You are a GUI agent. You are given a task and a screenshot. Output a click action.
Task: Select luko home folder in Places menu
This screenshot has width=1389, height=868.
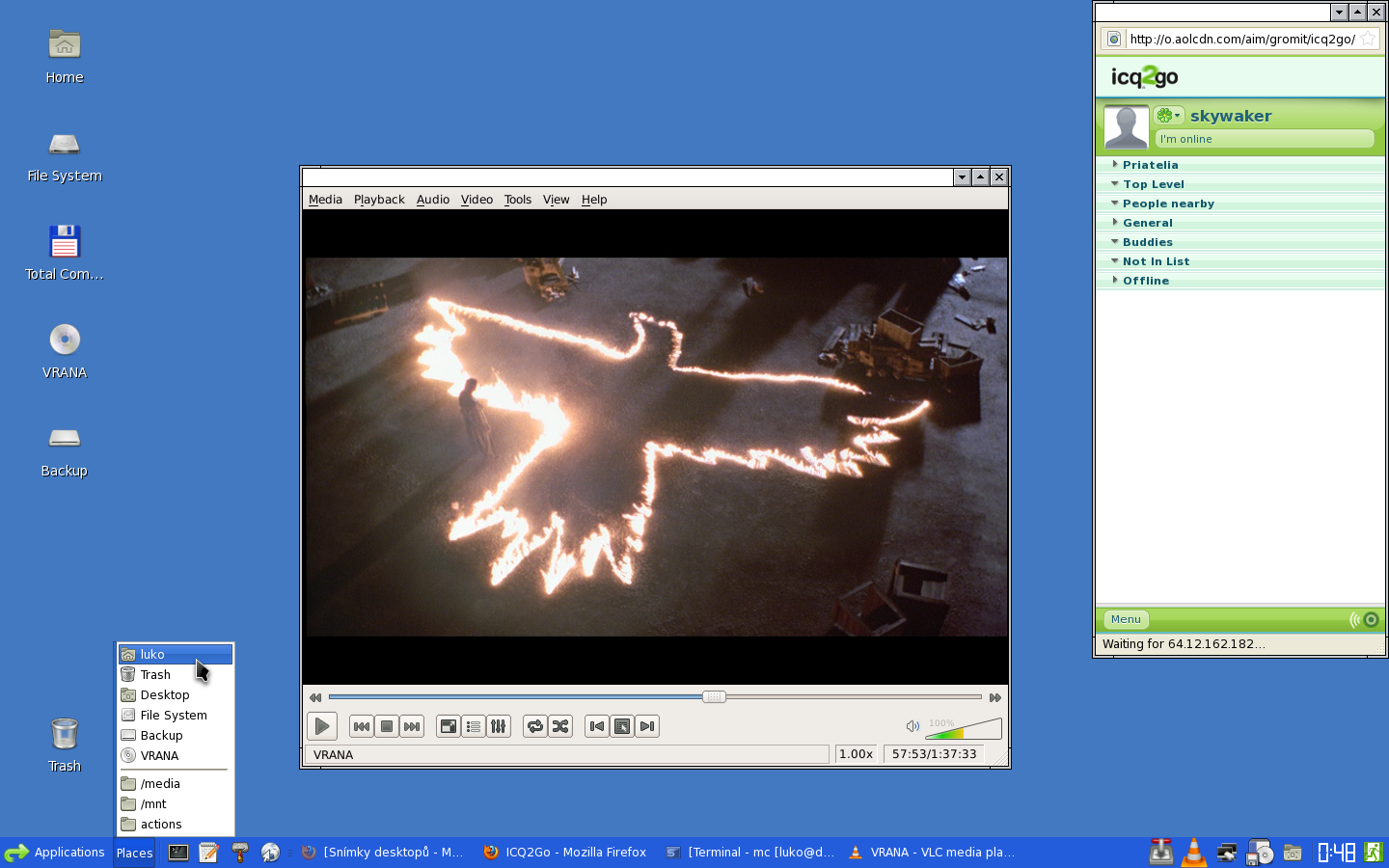pos(176,654)
